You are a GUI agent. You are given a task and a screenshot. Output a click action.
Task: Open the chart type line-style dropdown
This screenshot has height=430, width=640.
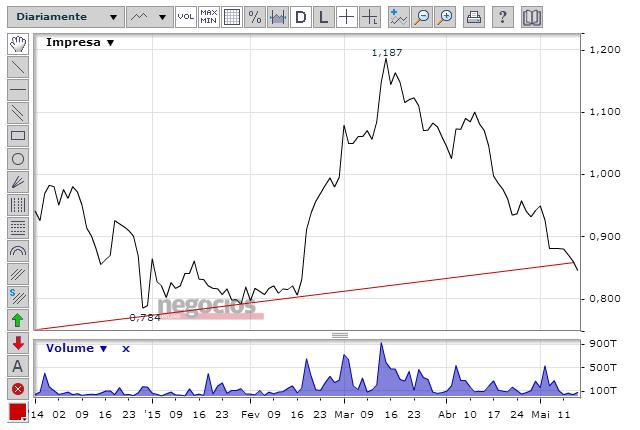(x=149, y=17)
